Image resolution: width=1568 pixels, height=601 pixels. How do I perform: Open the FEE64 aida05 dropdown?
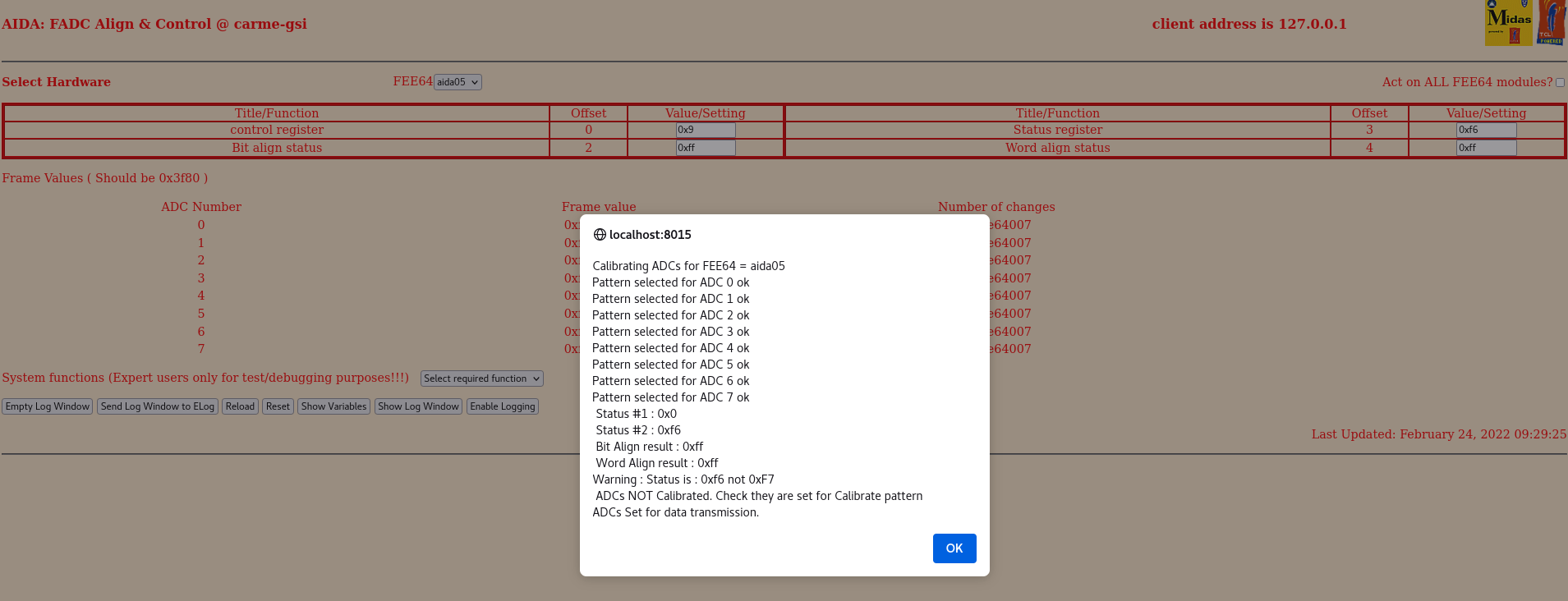458,82
